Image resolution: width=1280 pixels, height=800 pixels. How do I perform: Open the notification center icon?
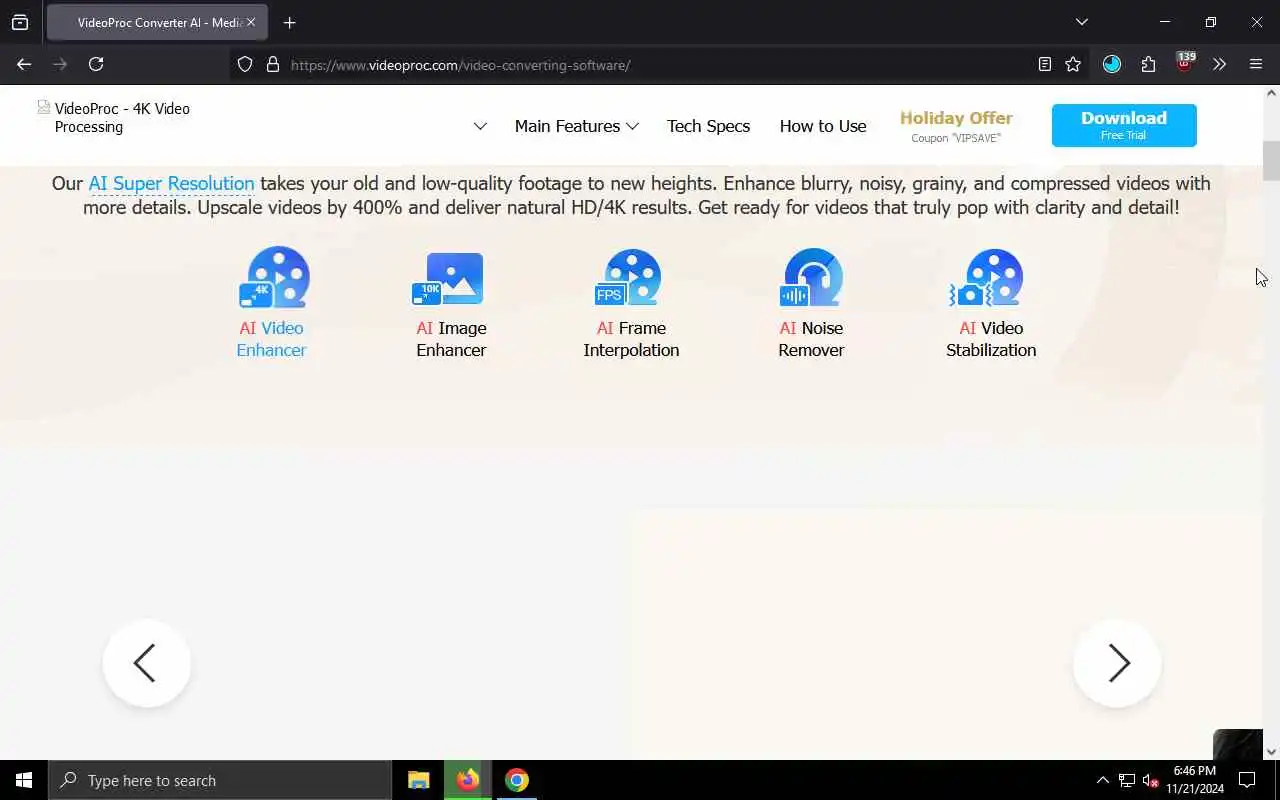coord(1247,780)
